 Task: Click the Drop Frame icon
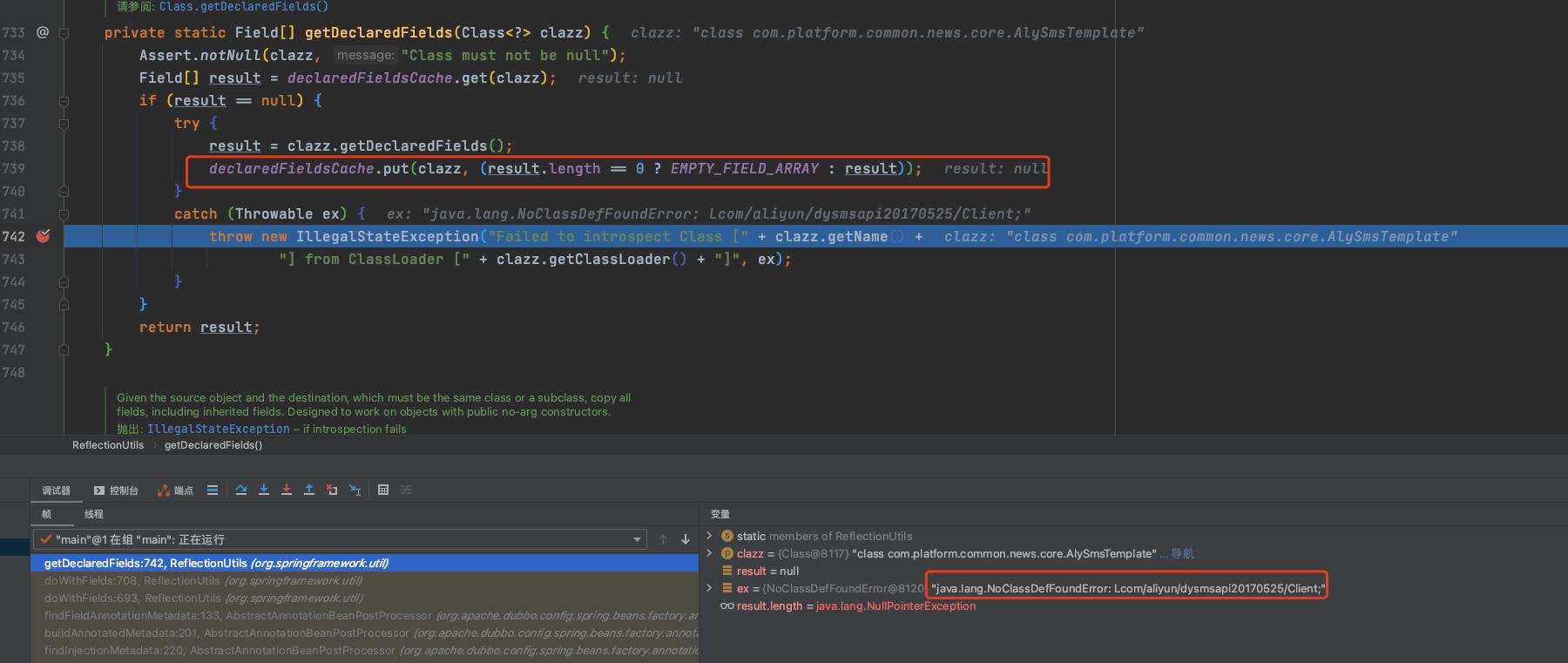click(x=332, y=490)
